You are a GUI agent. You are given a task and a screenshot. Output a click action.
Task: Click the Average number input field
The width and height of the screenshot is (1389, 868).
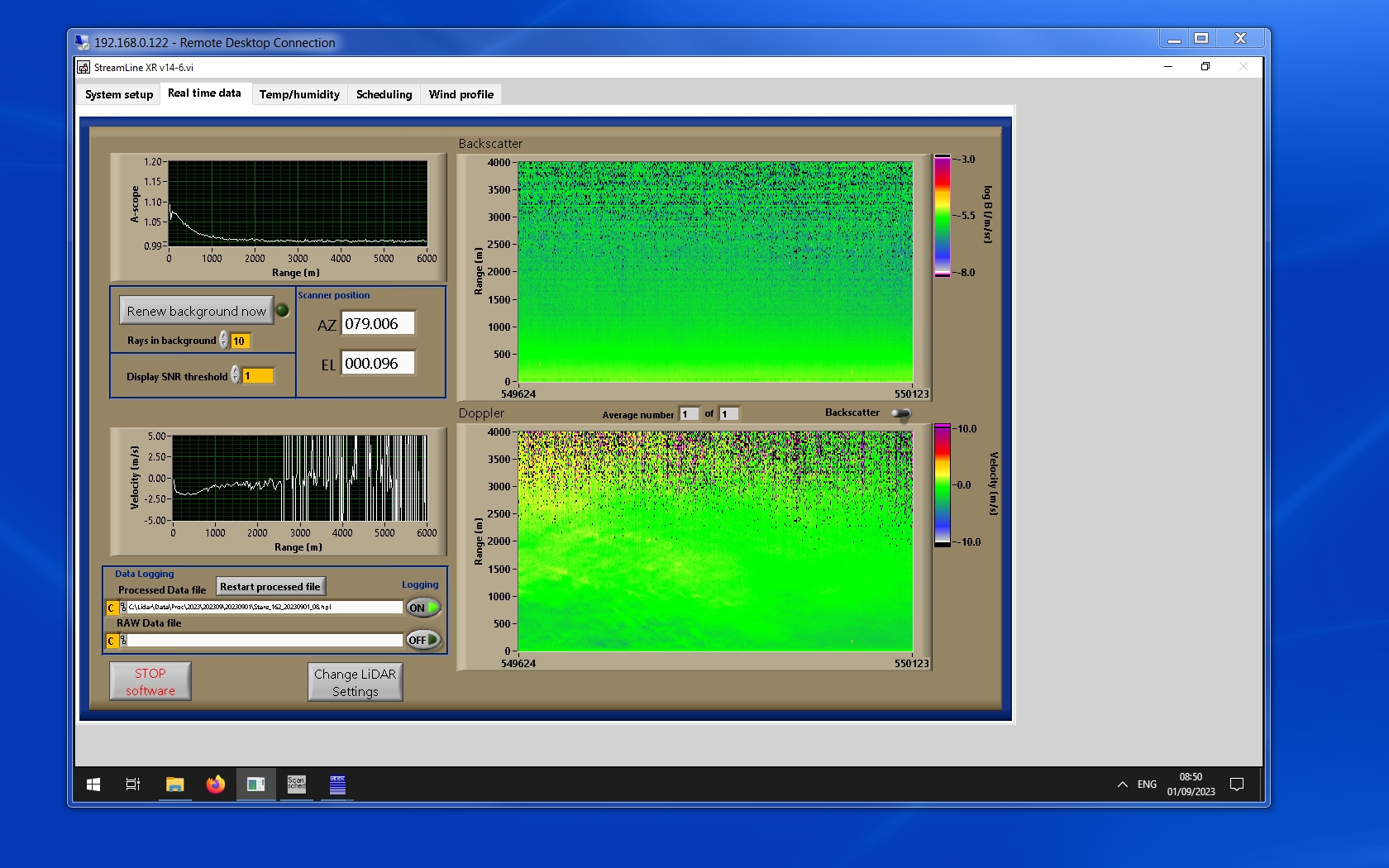[689, 414]
